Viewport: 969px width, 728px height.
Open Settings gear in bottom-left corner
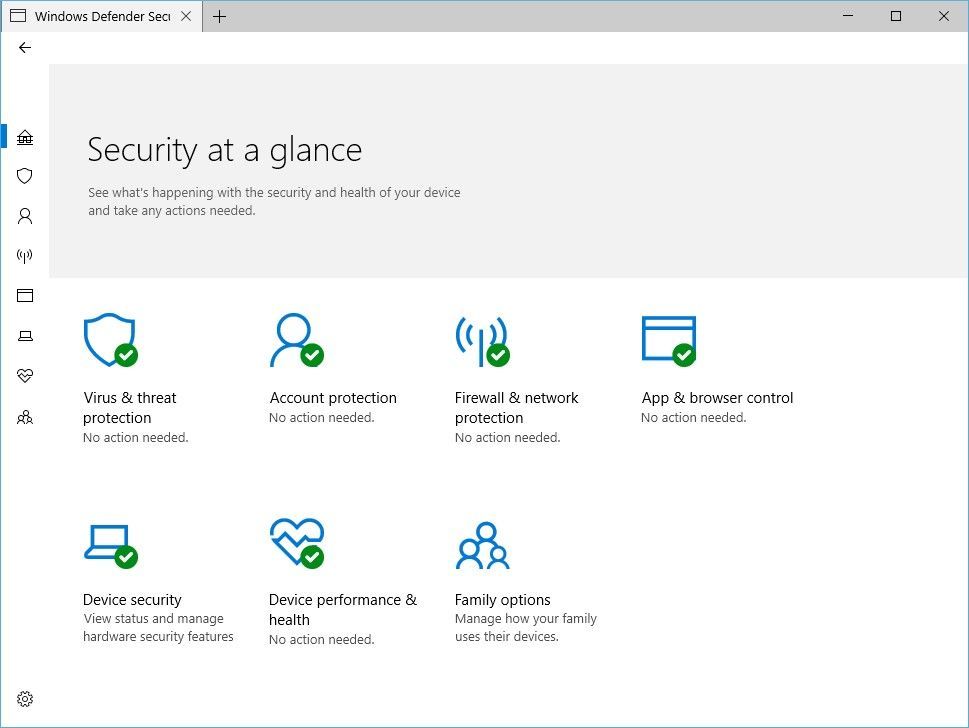pyautogui.click(x=25, y=698)
